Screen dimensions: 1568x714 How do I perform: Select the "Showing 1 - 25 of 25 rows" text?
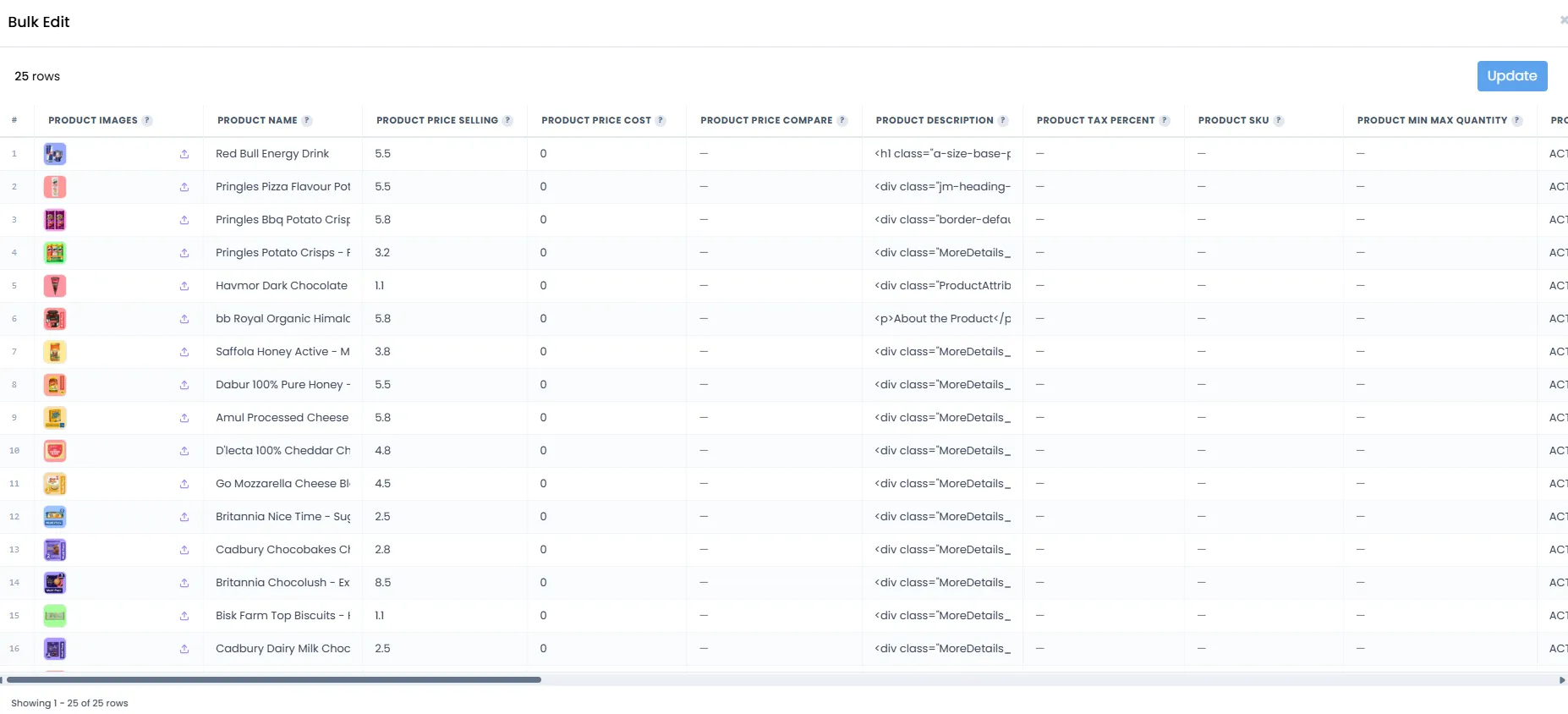click(x=69, y=703)
